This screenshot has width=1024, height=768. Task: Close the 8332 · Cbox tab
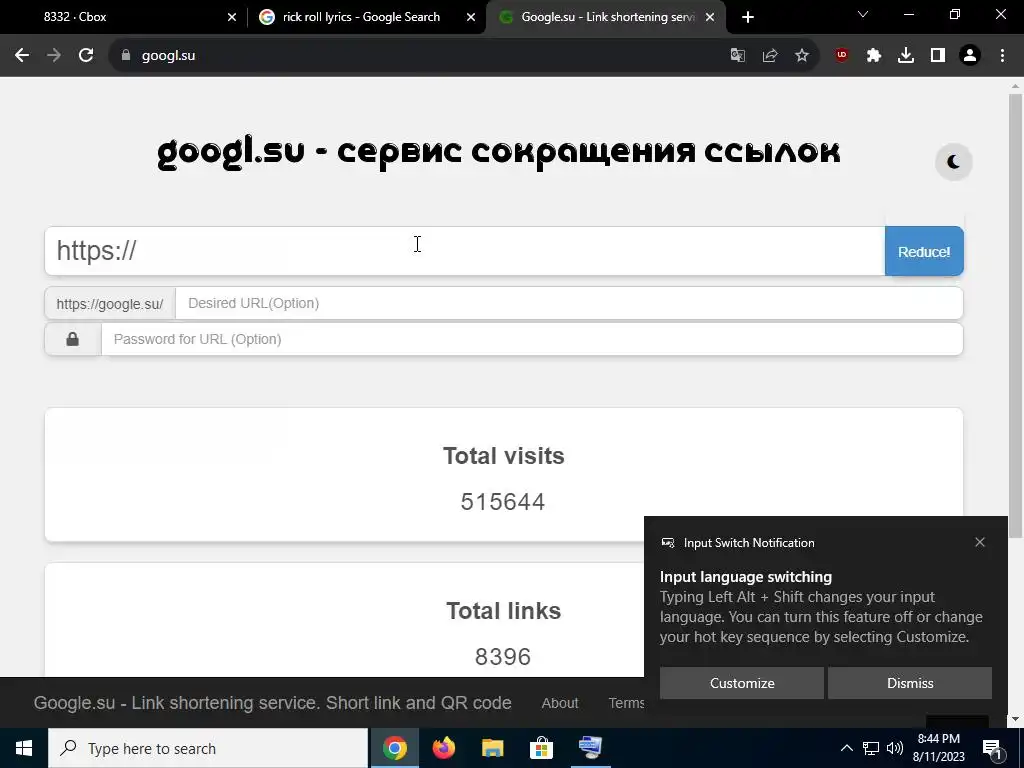[232, 17]
